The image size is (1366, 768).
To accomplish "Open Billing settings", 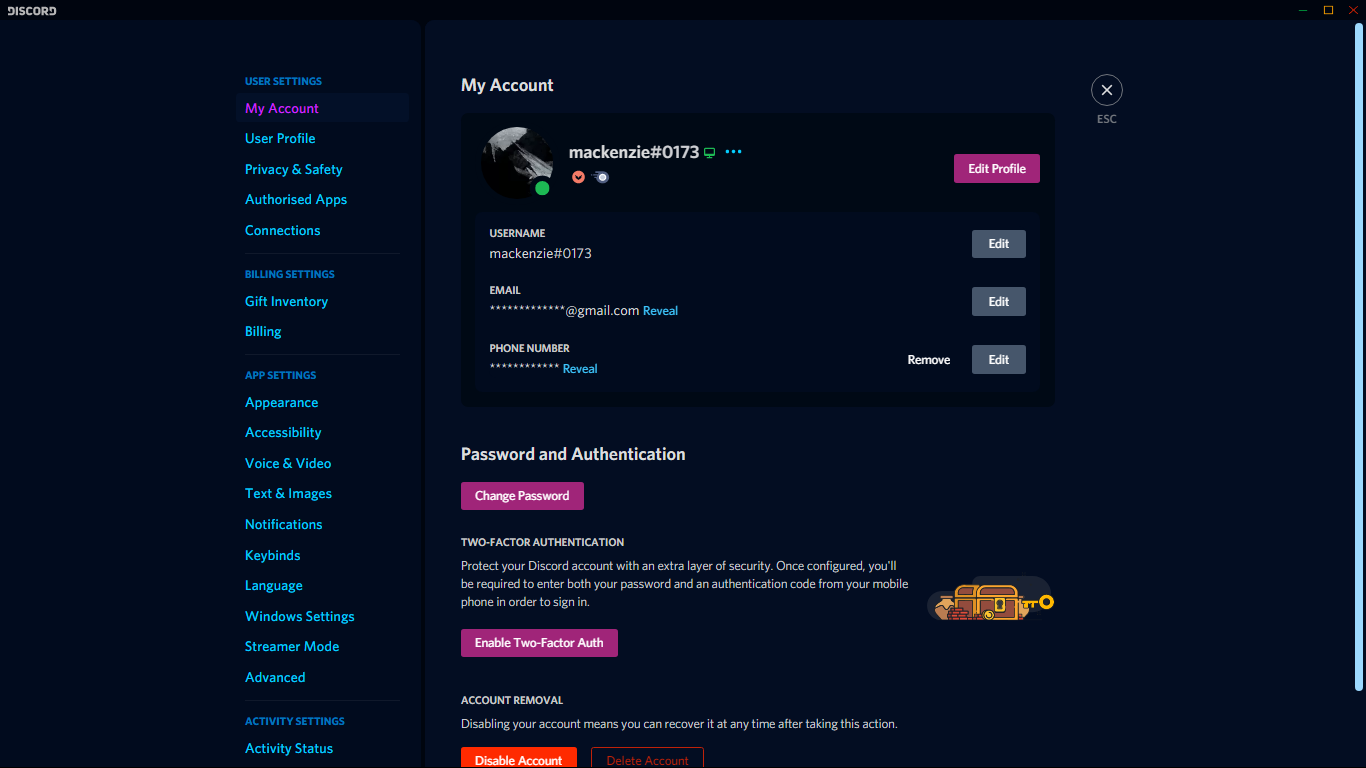I will 323,332.
